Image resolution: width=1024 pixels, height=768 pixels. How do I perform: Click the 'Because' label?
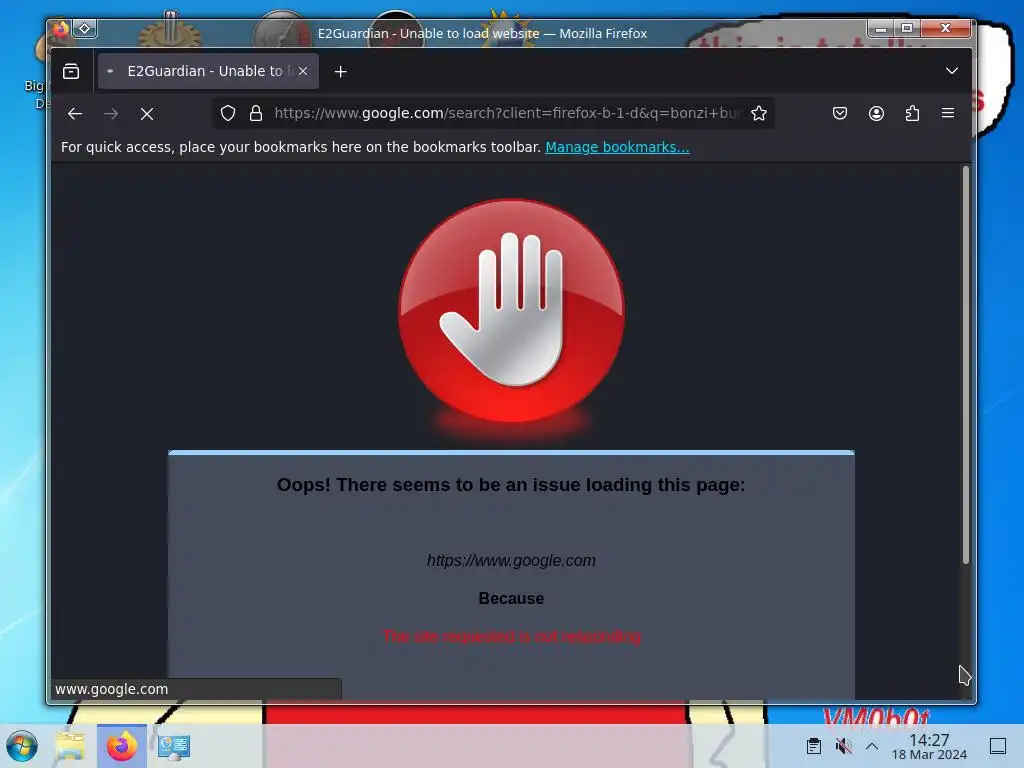pyautogui.click(x=511, y=598)
